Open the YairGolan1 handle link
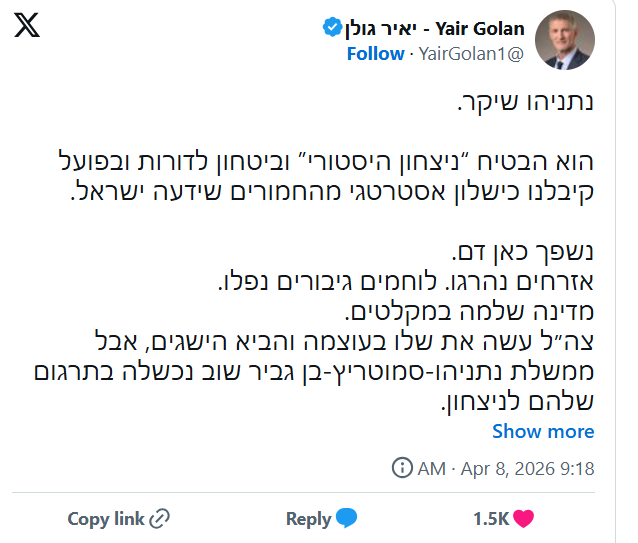 point(471,54)
